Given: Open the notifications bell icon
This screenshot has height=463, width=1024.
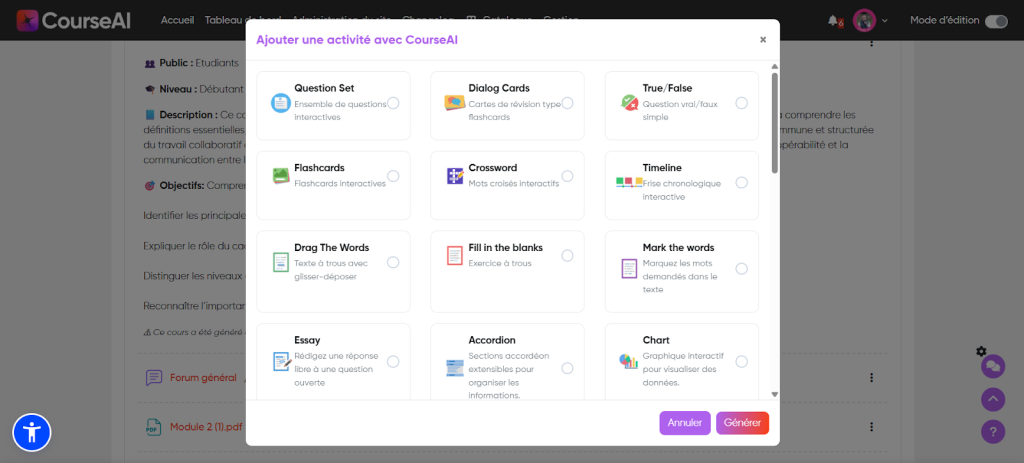Looking at the screenshot, I should [x=833, y=20].
